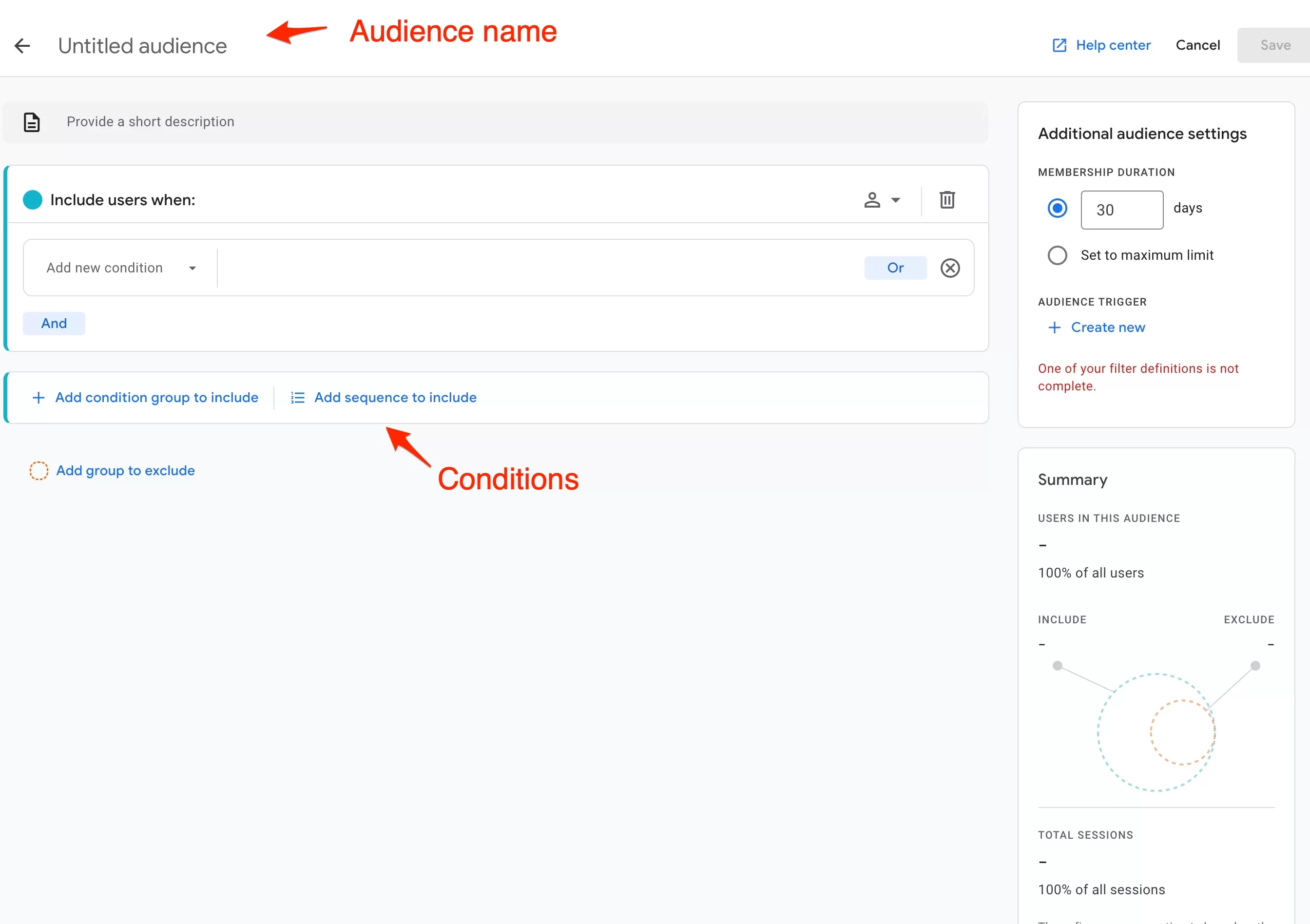This screenshot has height=924, width=1310.
Task: Click Add sequence to include
Action: (395, 398)
